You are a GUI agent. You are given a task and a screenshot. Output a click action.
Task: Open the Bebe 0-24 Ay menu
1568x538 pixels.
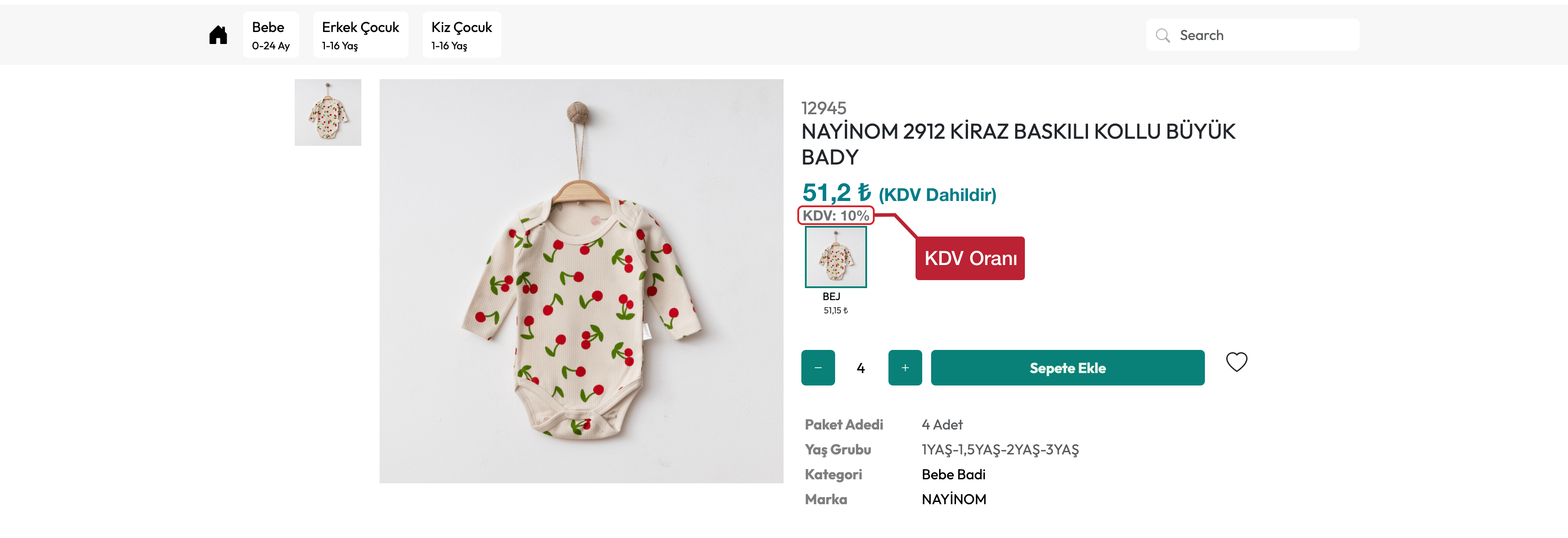271,35
